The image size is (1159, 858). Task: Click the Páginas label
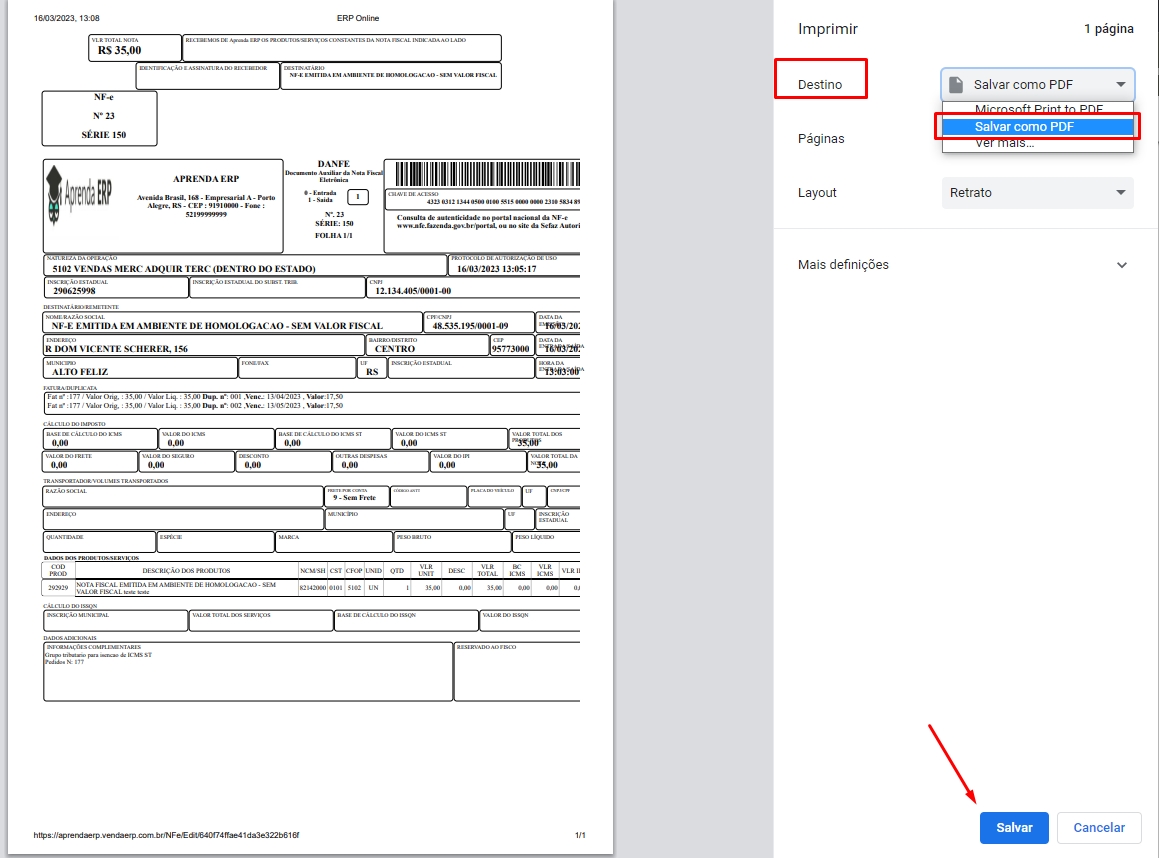click(x=820, y=138)
